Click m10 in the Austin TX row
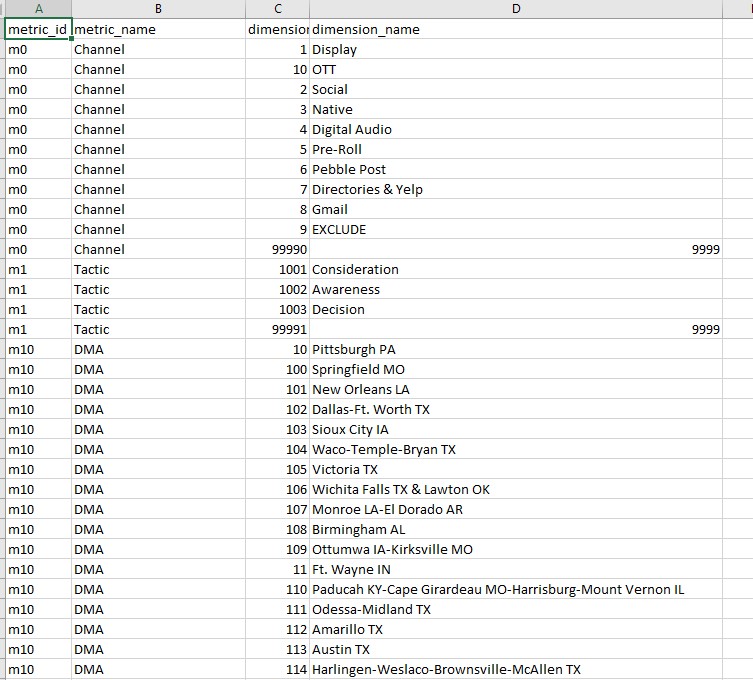 click(38, 650)
